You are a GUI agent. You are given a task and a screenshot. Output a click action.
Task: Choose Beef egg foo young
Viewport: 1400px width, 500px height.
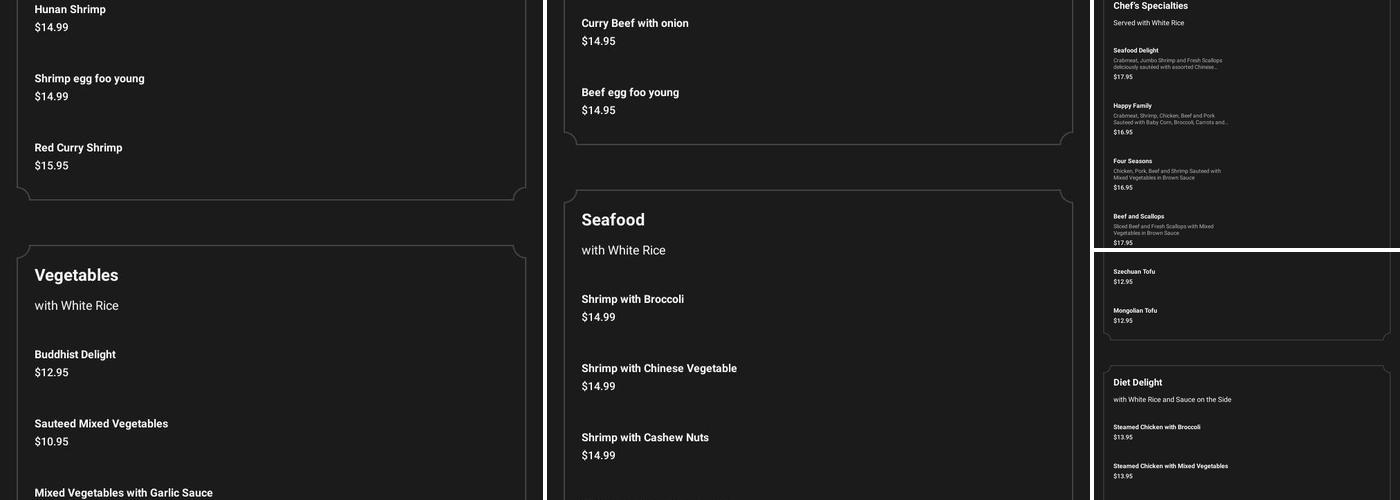pos(630,92)
